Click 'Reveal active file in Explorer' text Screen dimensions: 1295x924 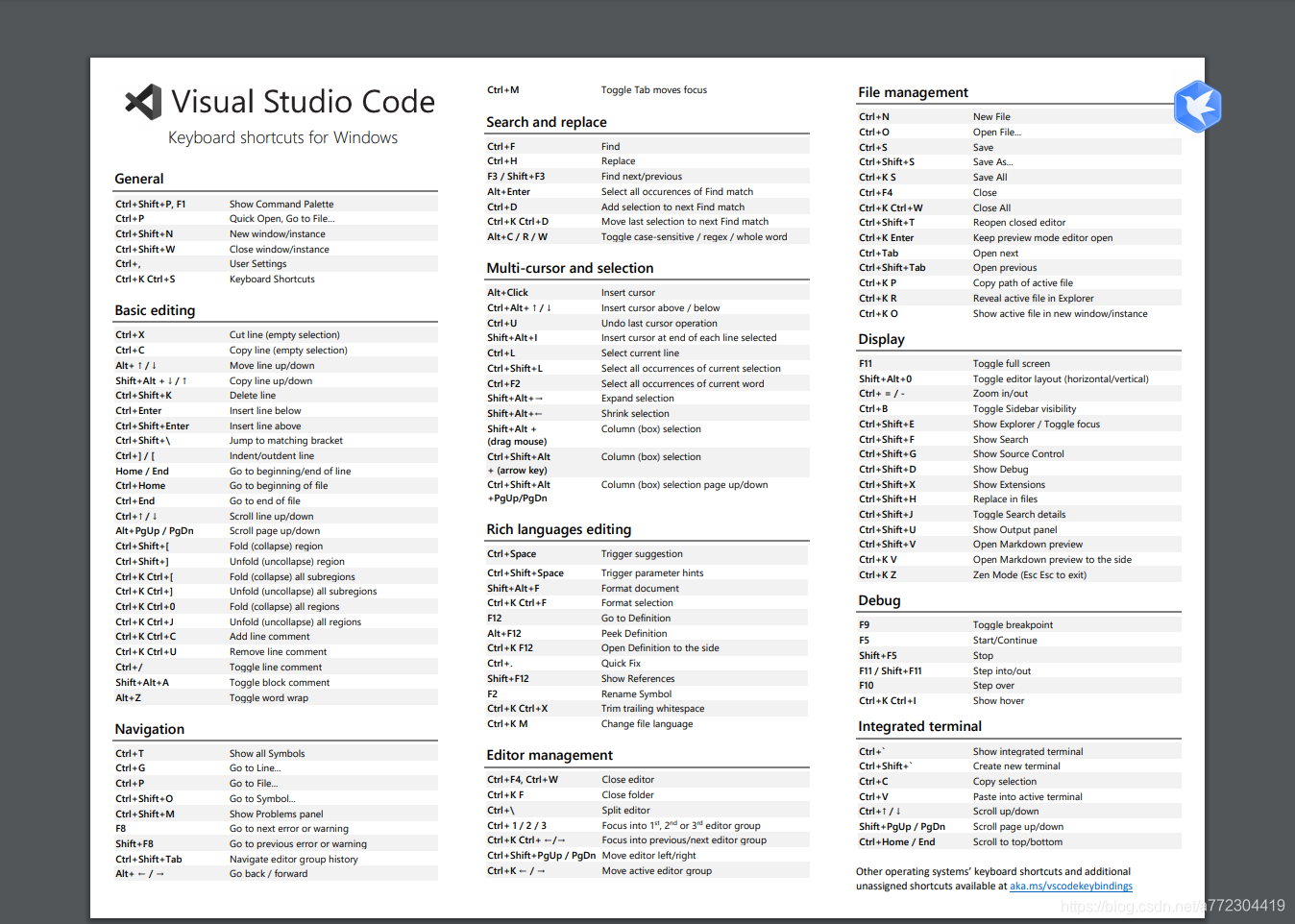1034,299
